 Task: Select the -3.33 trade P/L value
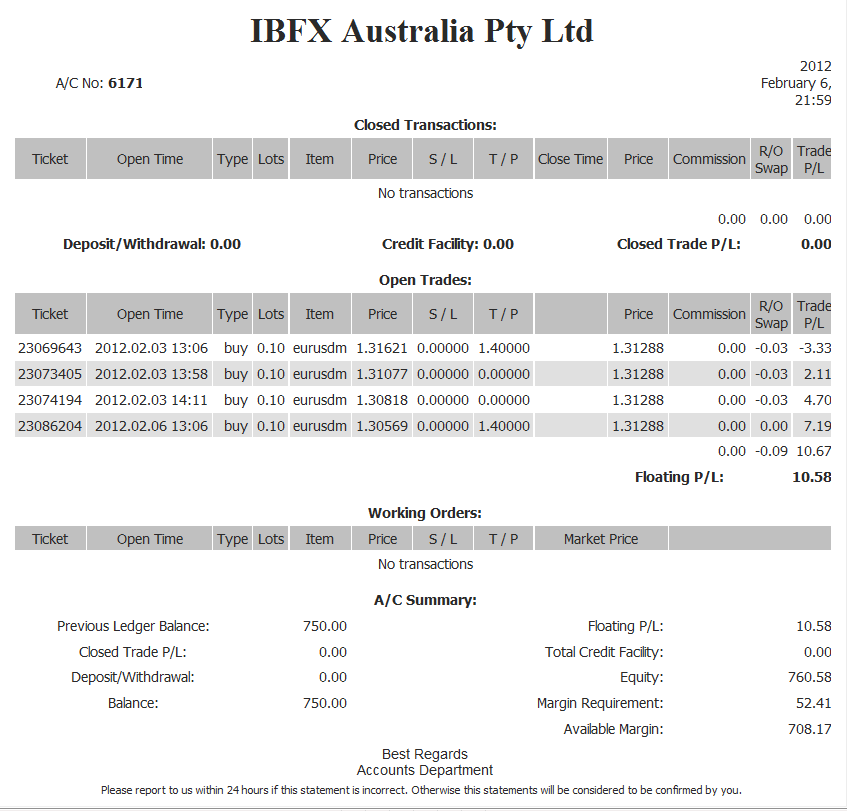point(814,348)
